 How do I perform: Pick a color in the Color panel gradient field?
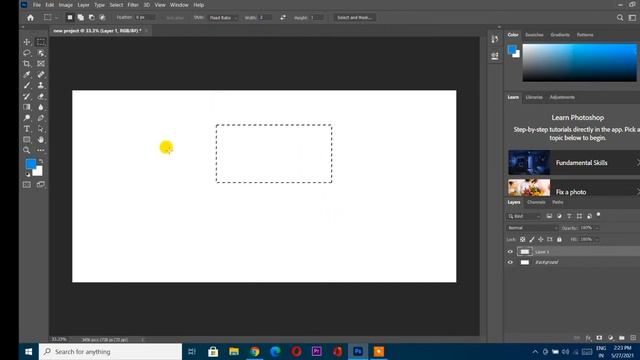(x=580, y=63)
